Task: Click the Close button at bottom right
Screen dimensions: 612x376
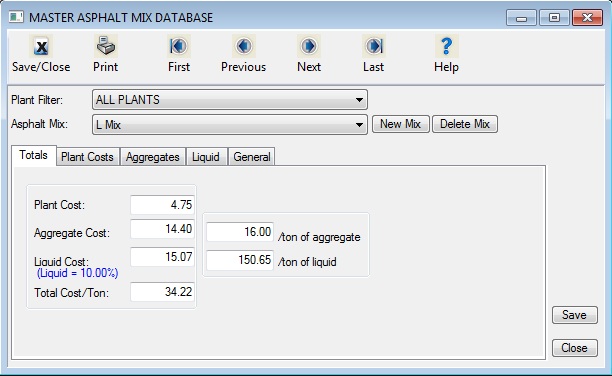Action: [575, 347]
